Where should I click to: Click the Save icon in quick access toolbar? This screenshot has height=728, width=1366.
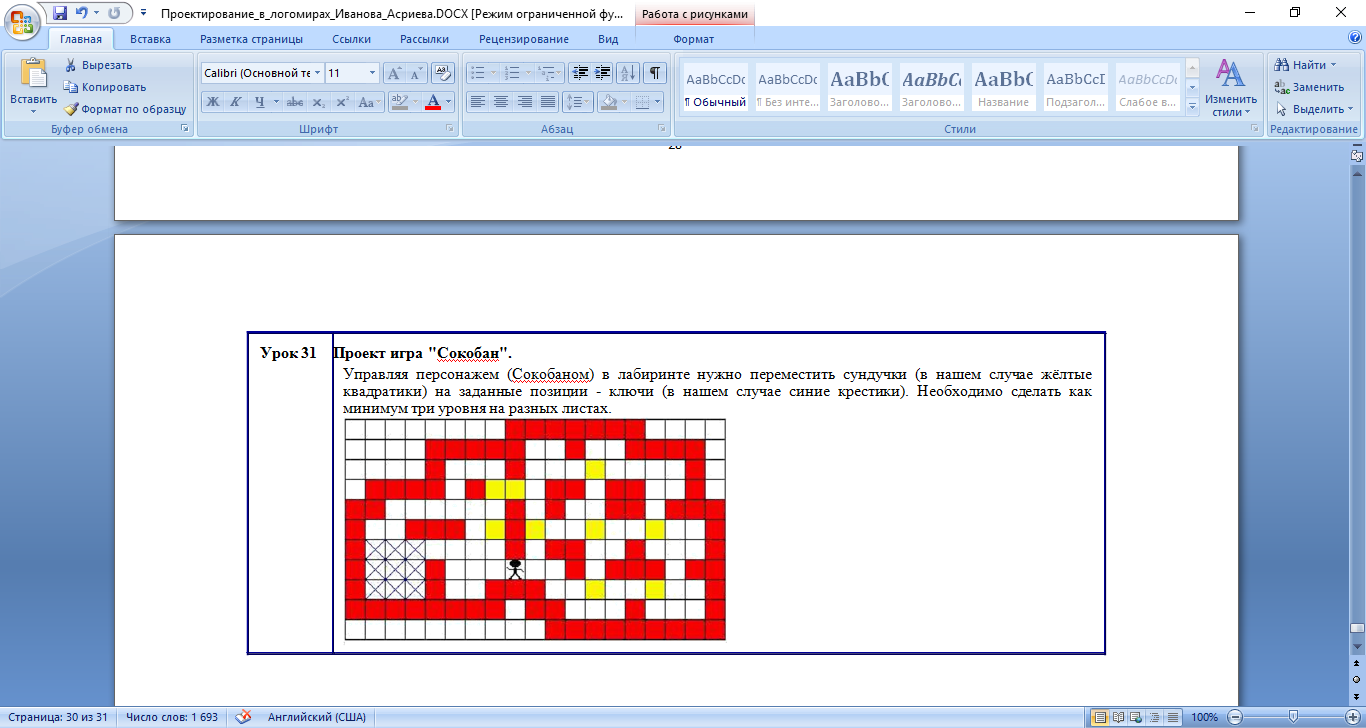(x=60, y=13)
